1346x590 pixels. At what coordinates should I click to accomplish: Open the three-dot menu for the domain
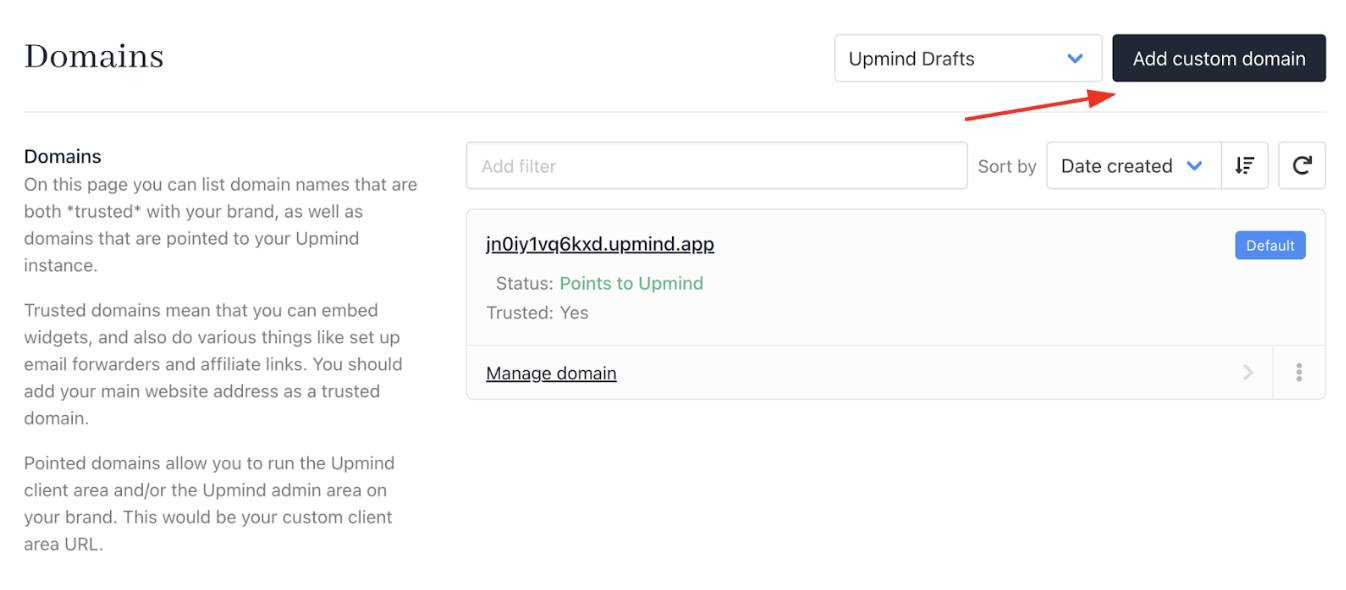click(x=1299, y=373)
